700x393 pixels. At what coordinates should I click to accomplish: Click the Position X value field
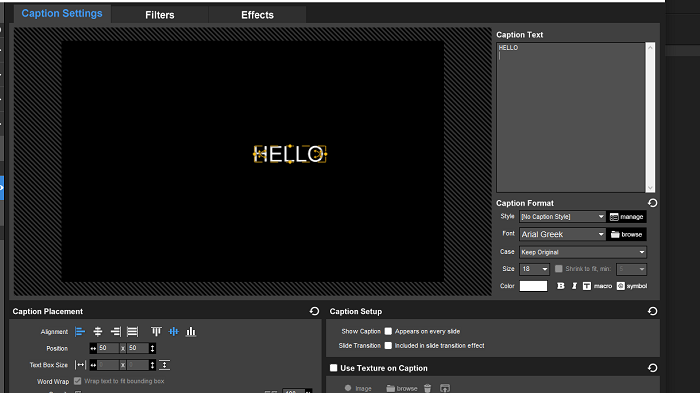tap(108, 348)
